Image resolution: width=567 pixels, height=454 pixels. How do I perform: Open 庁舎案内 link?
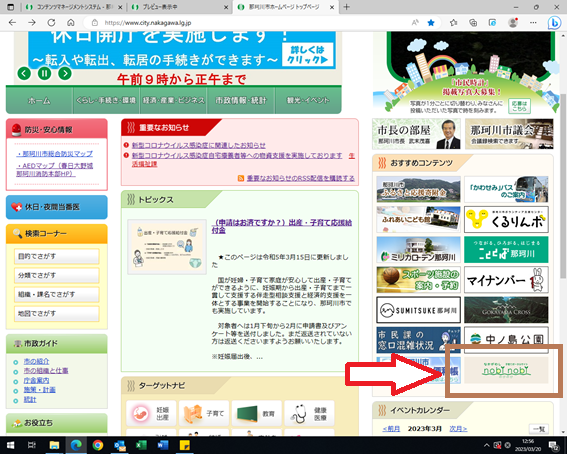click(x=36, y=380)
